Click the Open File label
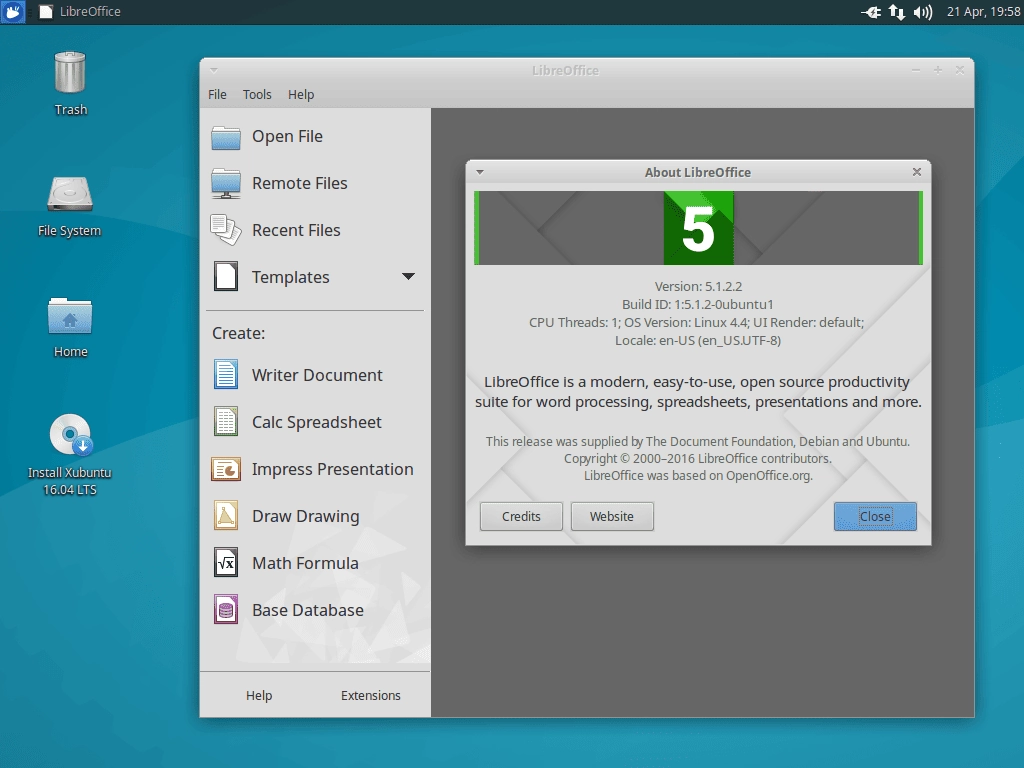Image resolution: width=1024 pixels, height=768 pixels. coord(287,136)
